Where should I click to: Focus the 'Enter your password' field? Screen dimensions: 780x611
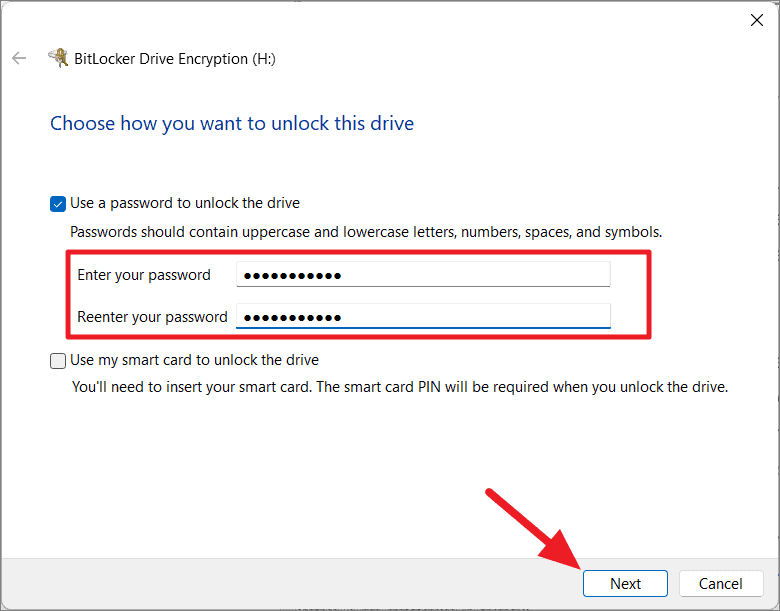[x=423, y=275]
